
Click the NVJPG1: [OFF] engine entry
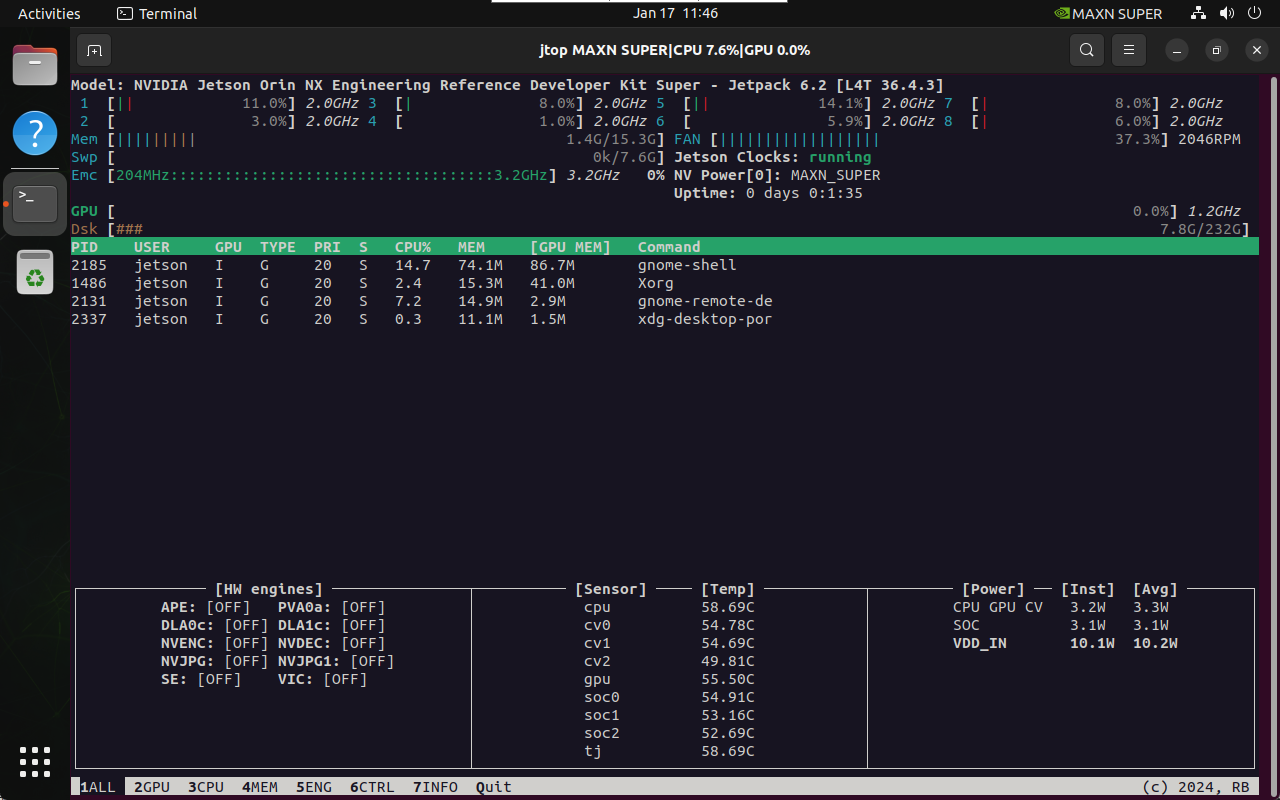click(336, 661)
